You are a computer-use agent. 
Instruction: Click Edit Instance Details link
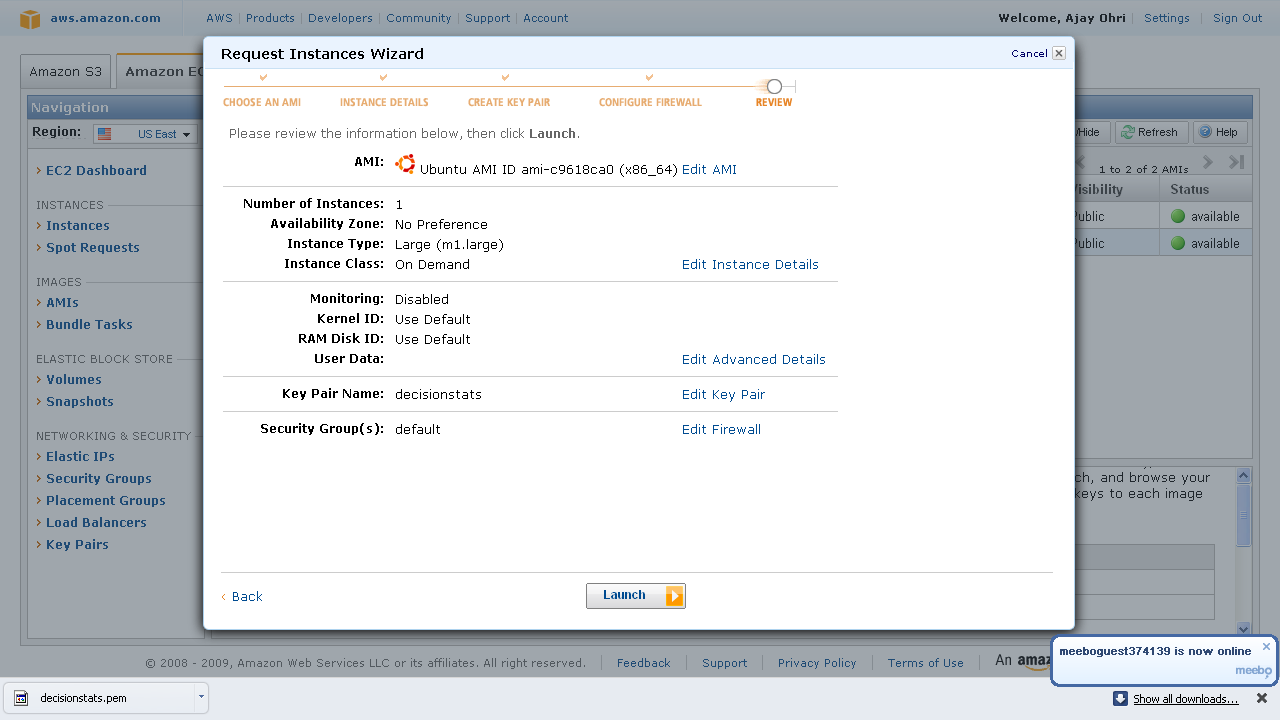coord(750,265)
